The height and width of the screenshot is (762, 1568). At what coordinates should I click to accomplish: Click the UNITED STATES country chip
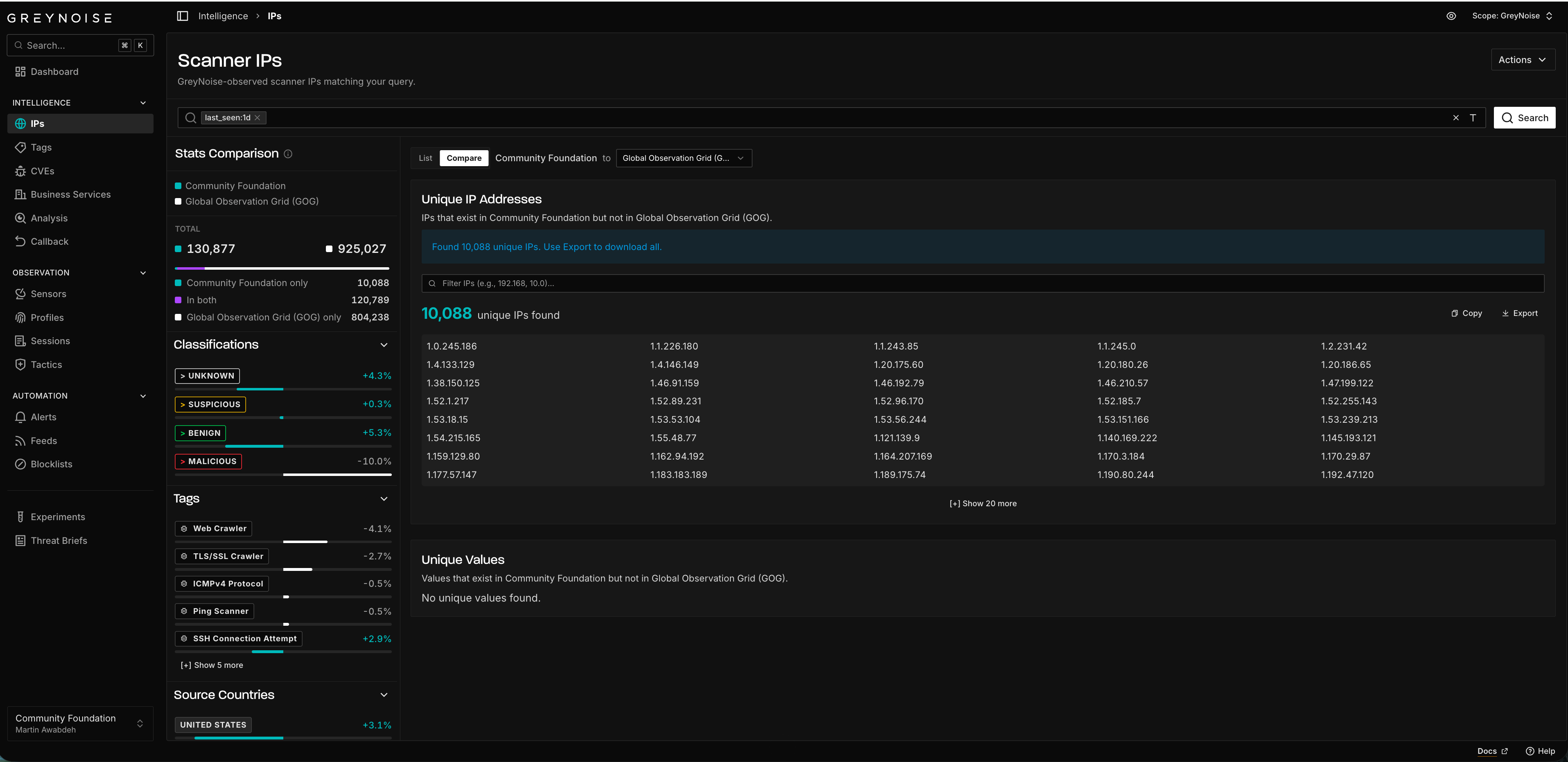213,725
